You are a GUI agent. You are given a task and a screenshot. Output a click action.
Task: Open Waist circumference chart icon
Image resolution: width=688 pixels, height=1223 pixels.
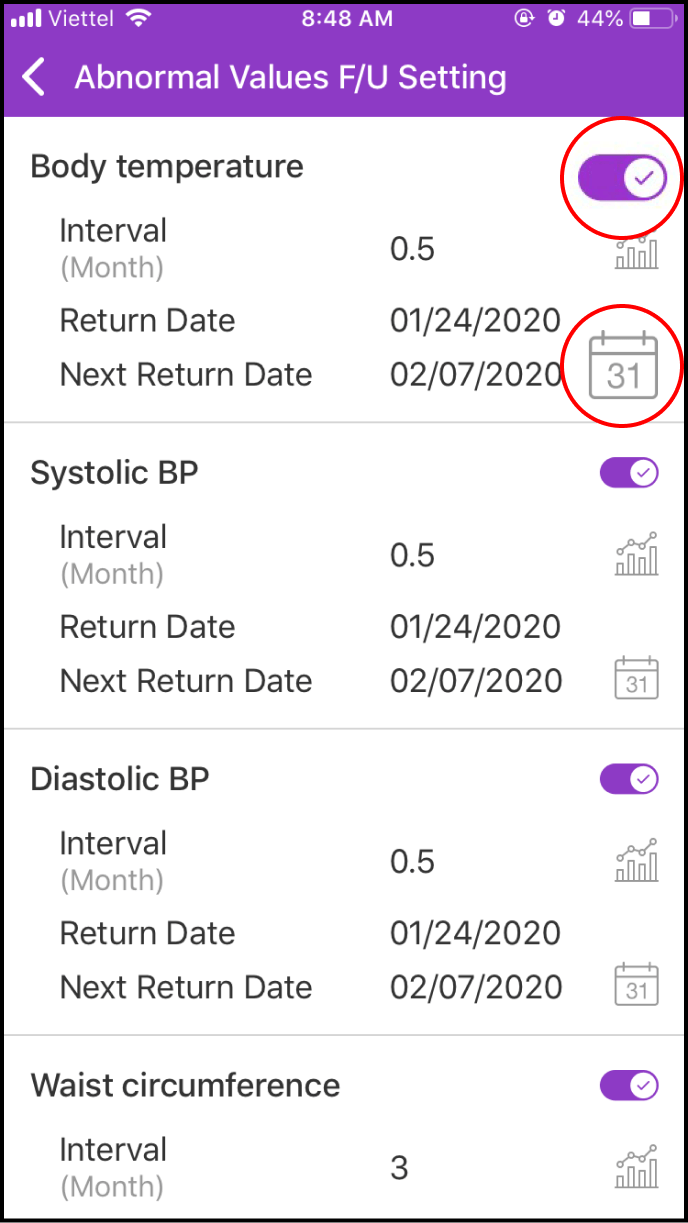click(636, 1167)
